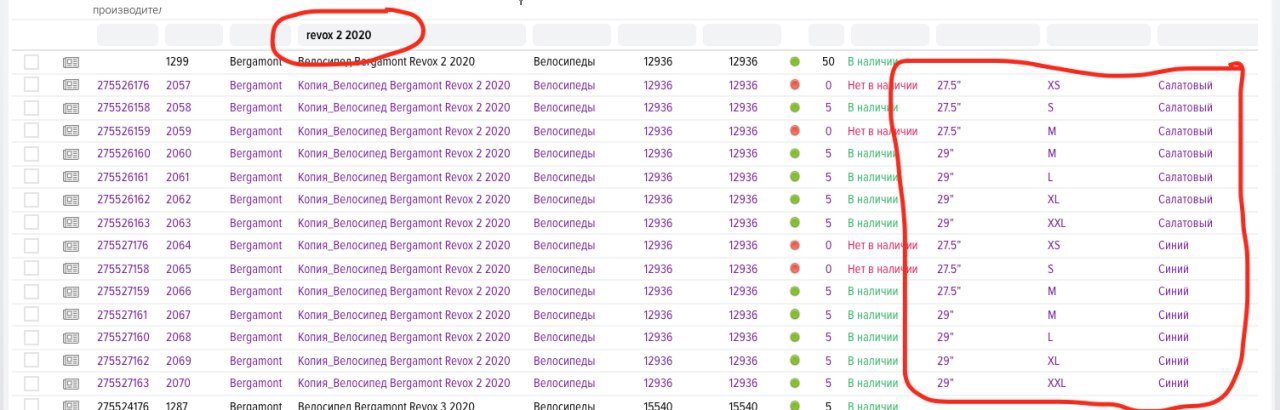Select the checkbox of product 275527176
1280x410 pixels.
[31, 246]
